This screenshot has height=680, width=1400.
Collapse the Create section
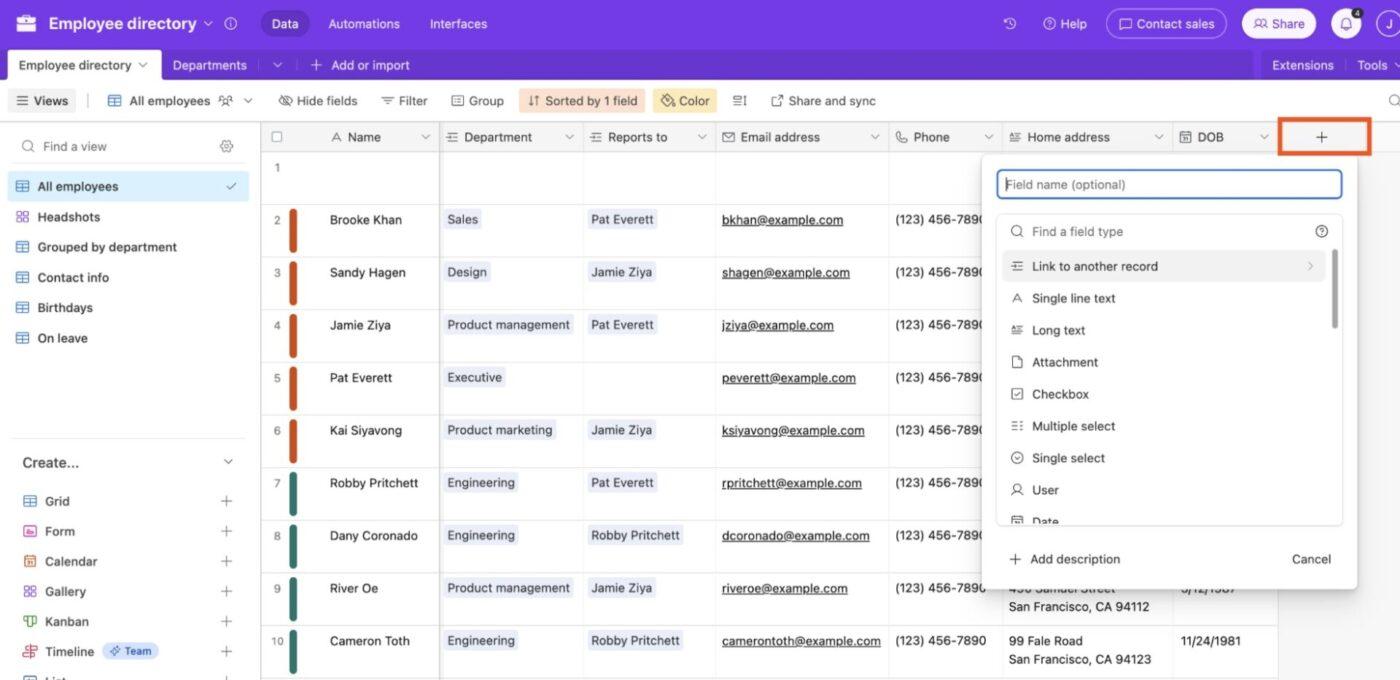227,461
